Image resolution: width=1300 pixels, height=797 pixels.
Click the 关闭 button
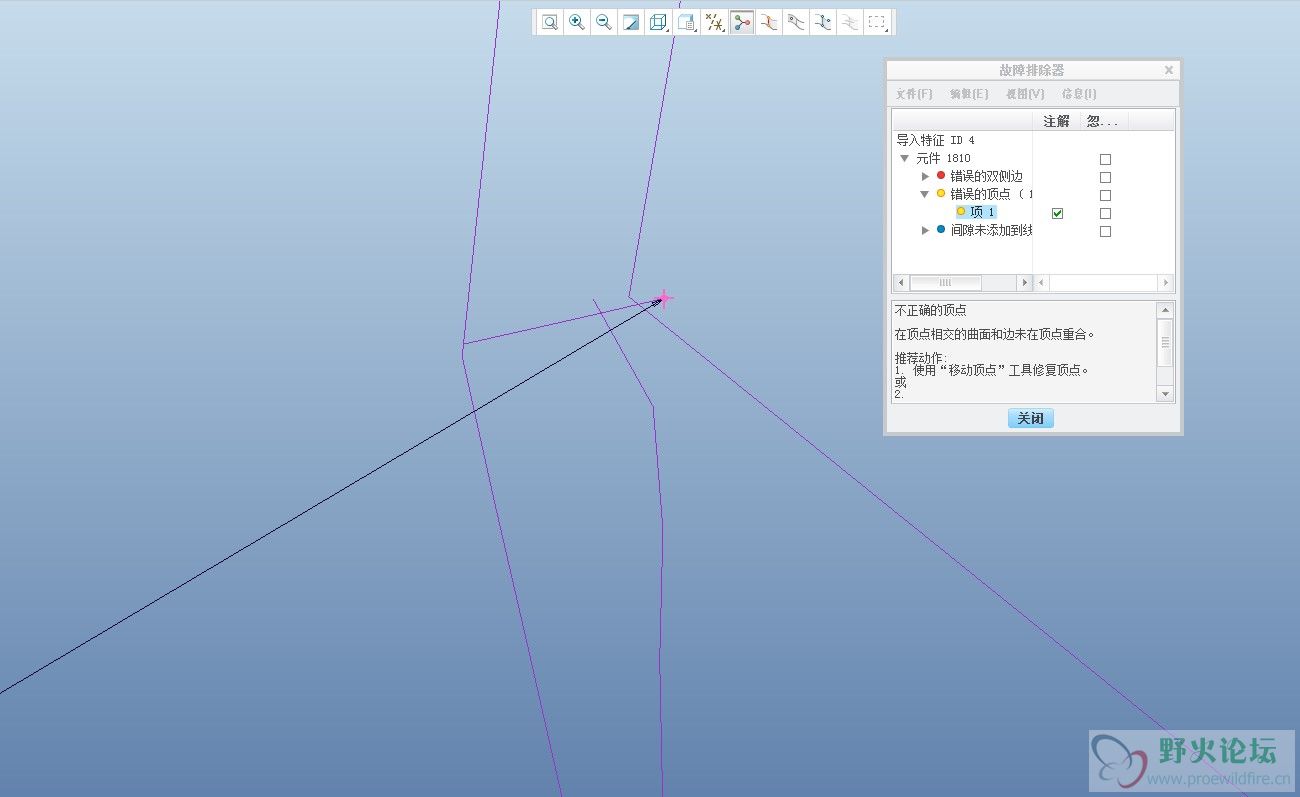(x=1030, y=418)
